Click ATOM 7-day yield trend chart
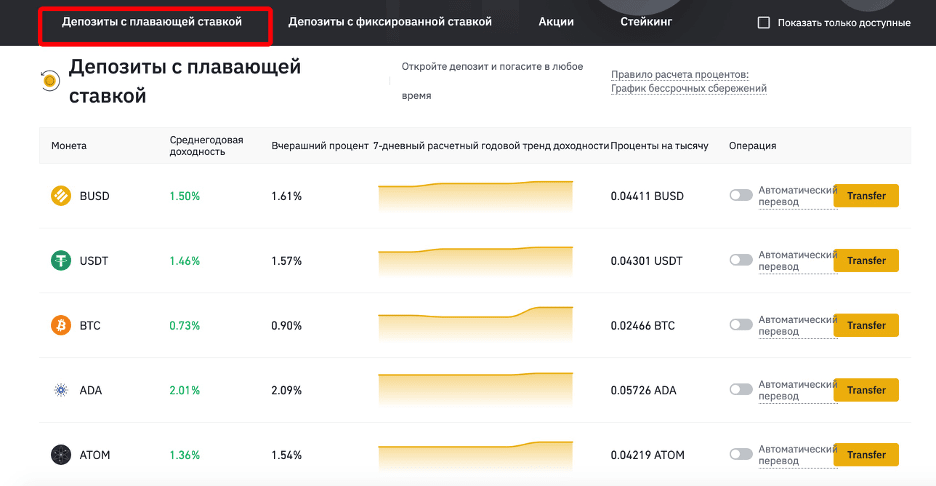Viewport: 936px width, 486px height. [x=476, y=457]
